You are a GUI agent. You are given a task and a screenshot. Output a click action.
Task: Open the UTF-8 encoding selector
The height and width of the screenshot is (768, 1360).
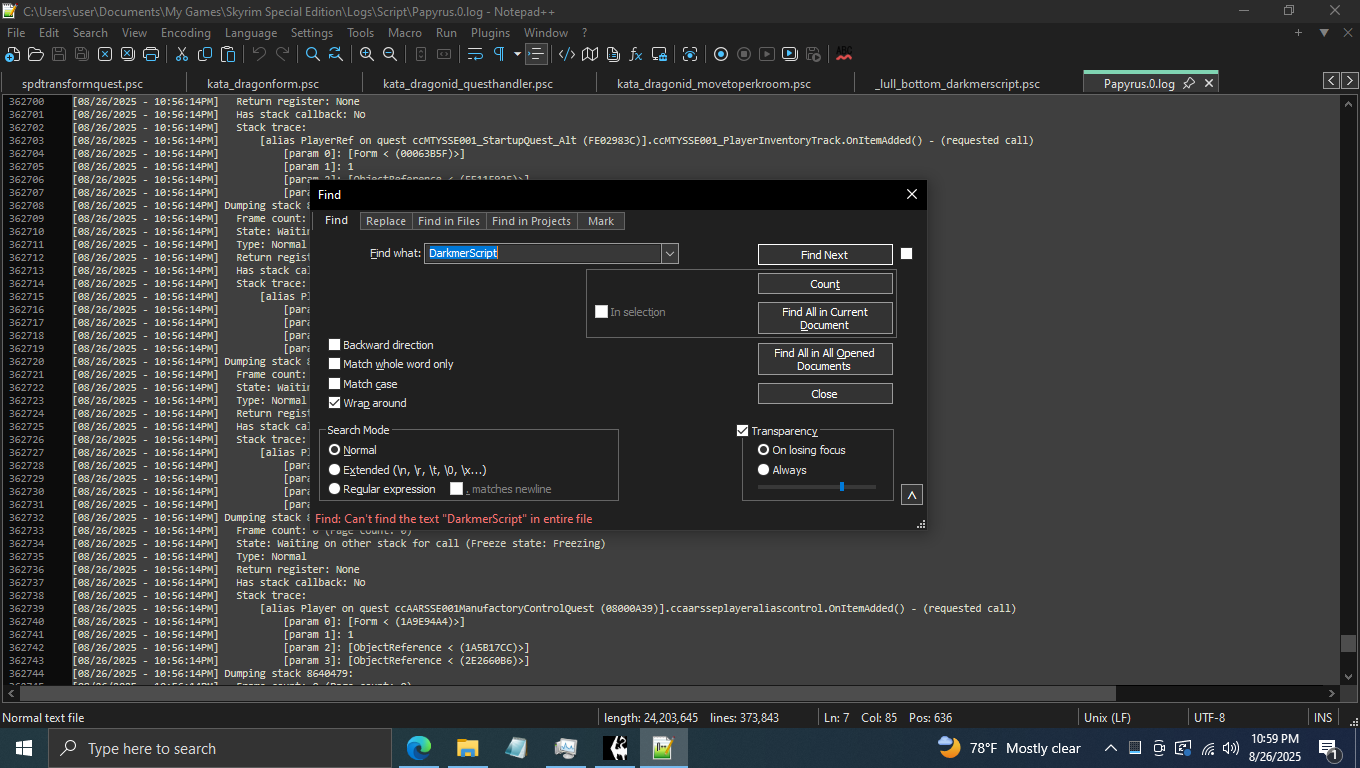coord(1209,717)
